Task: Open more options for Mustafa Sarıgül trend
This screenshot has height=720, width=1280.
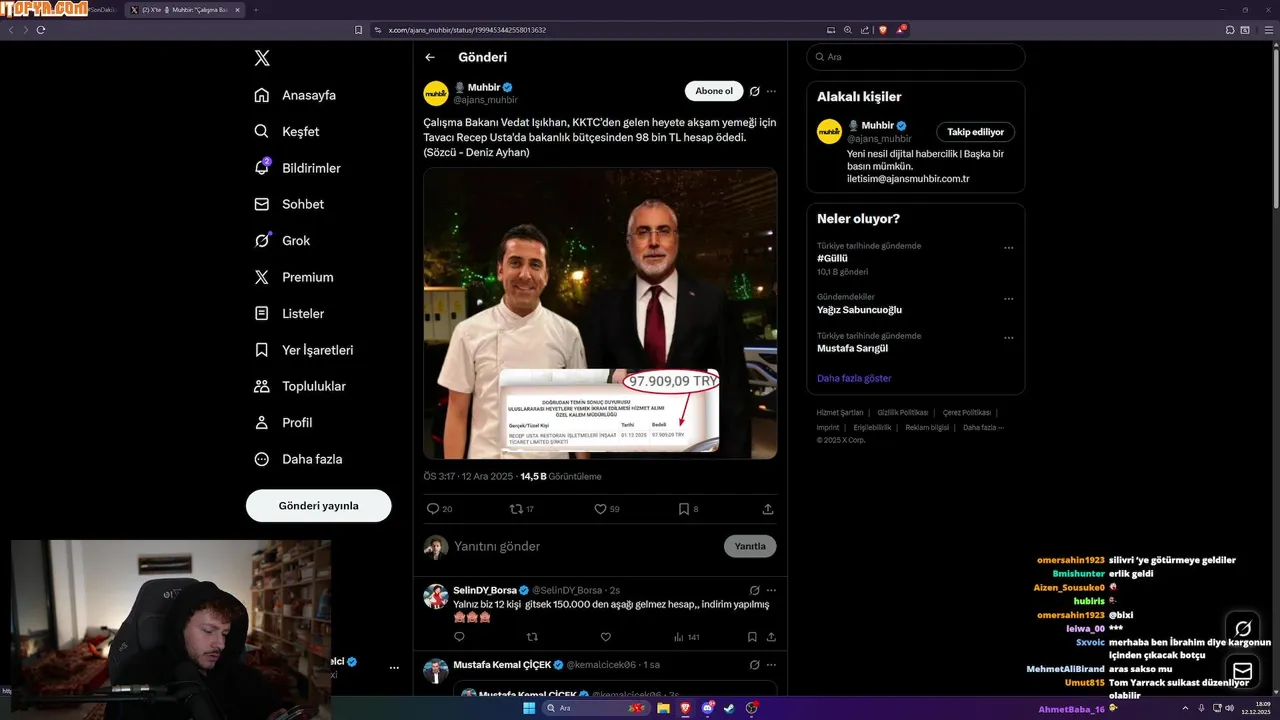Action: (x=1008, y=338)
